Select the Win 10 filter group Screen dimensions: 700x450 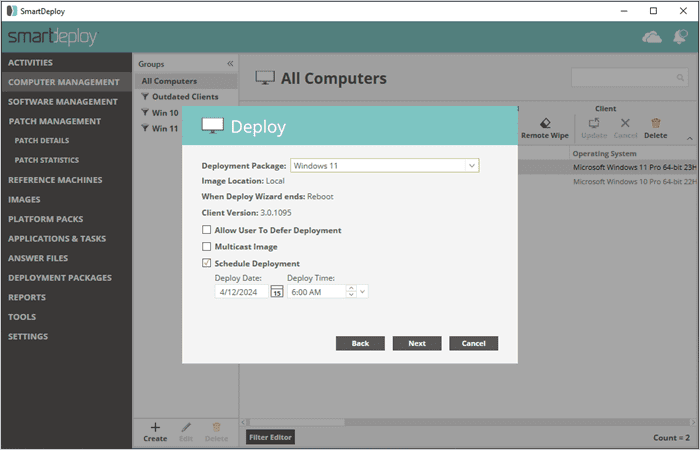[x=159, y=113]
